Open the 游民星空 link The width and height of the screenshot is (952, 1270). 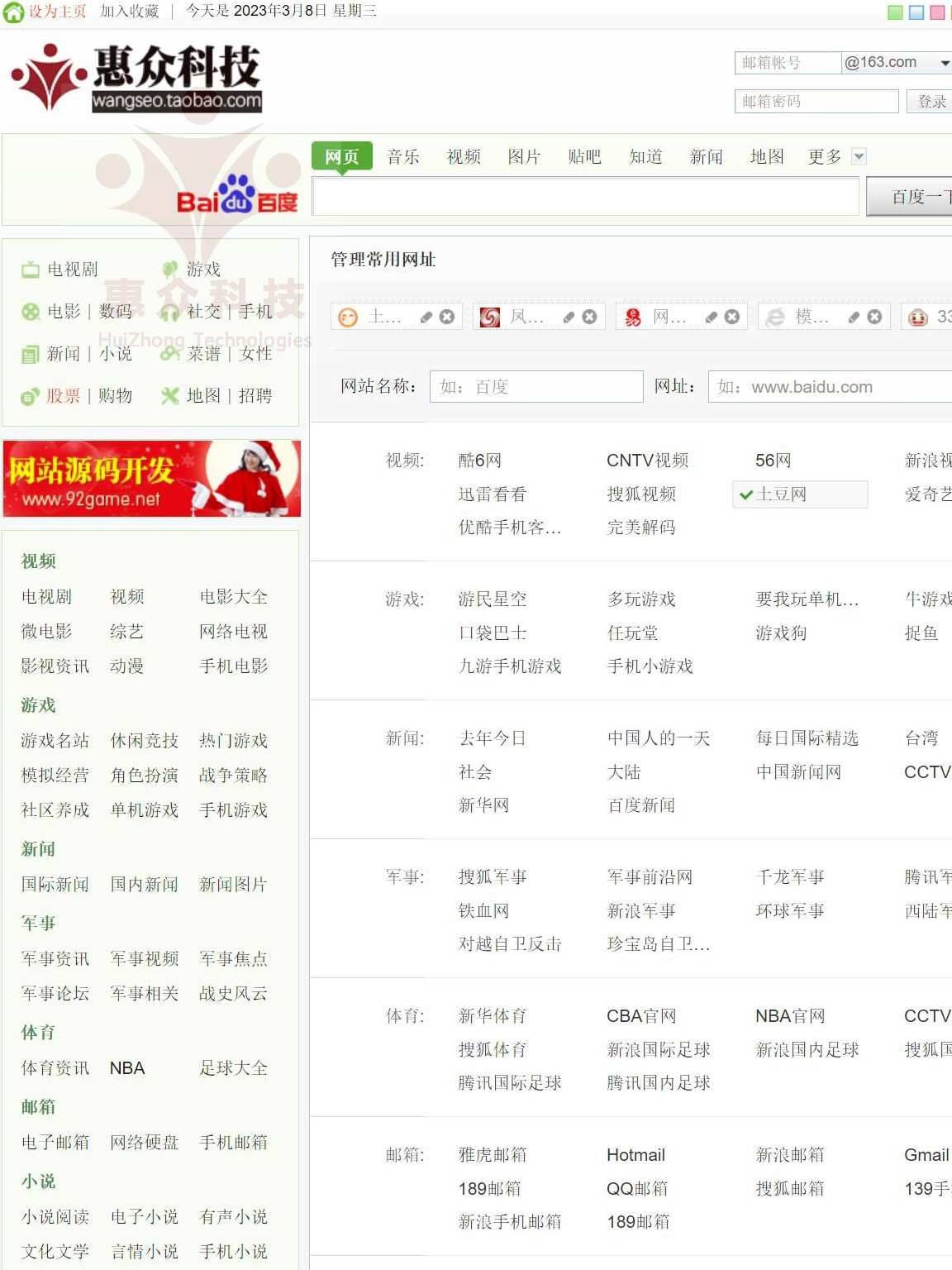pyautogui.click(x=493, y=599)
